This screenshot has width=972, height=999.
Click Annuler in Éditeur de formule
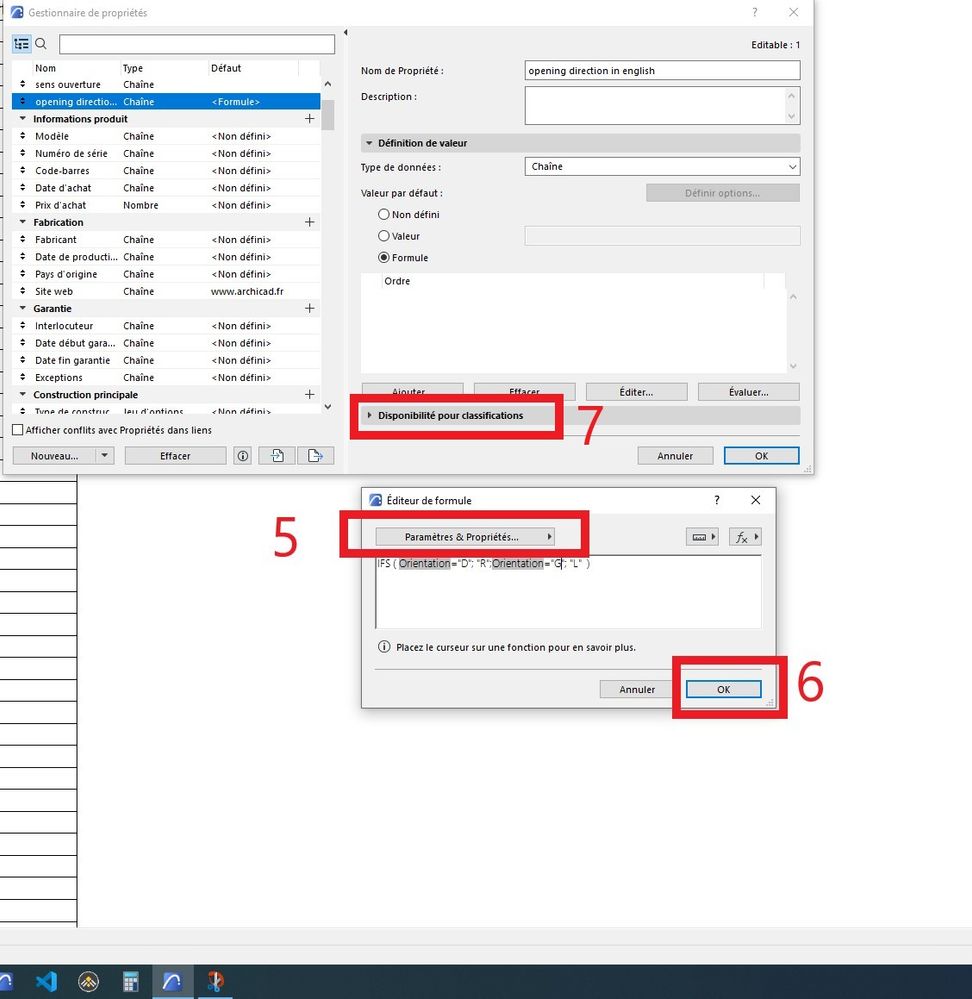point(637,689)
